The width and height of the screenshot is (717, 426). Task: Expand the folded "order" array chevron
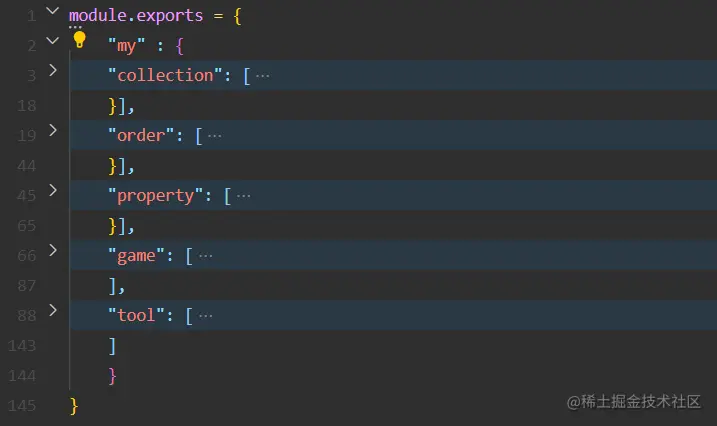coord(53,130)
